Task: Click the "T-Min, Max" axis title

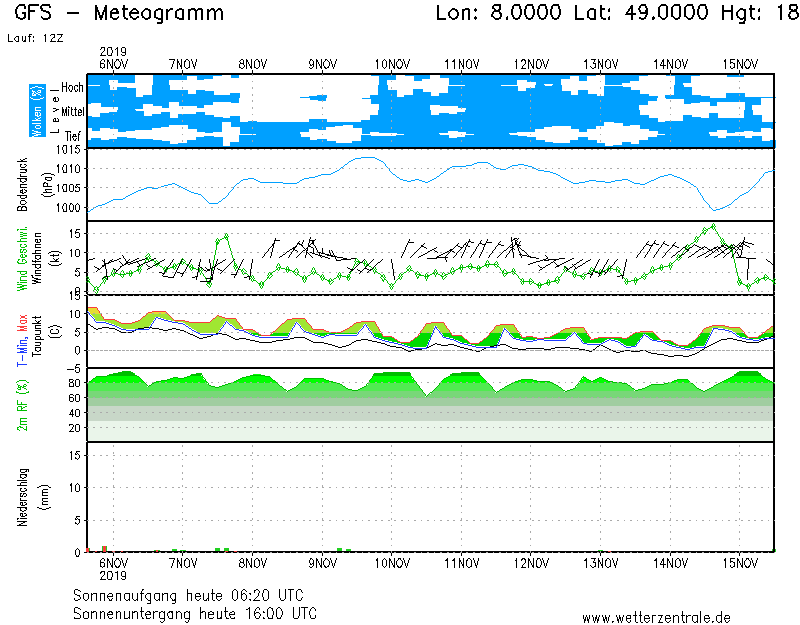Action: coord(22,340)
